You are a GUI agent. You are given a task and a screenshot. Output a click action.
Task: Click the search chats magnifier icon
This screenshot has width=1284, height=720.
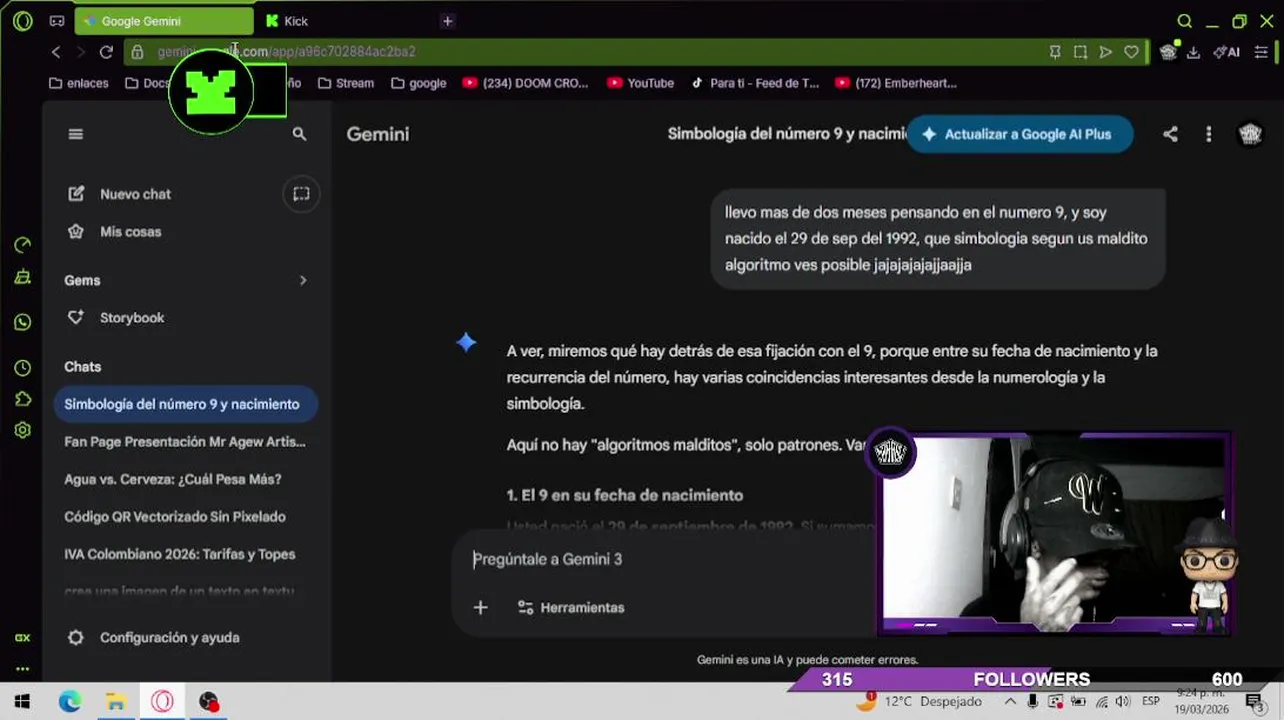(x=299, y=134)
